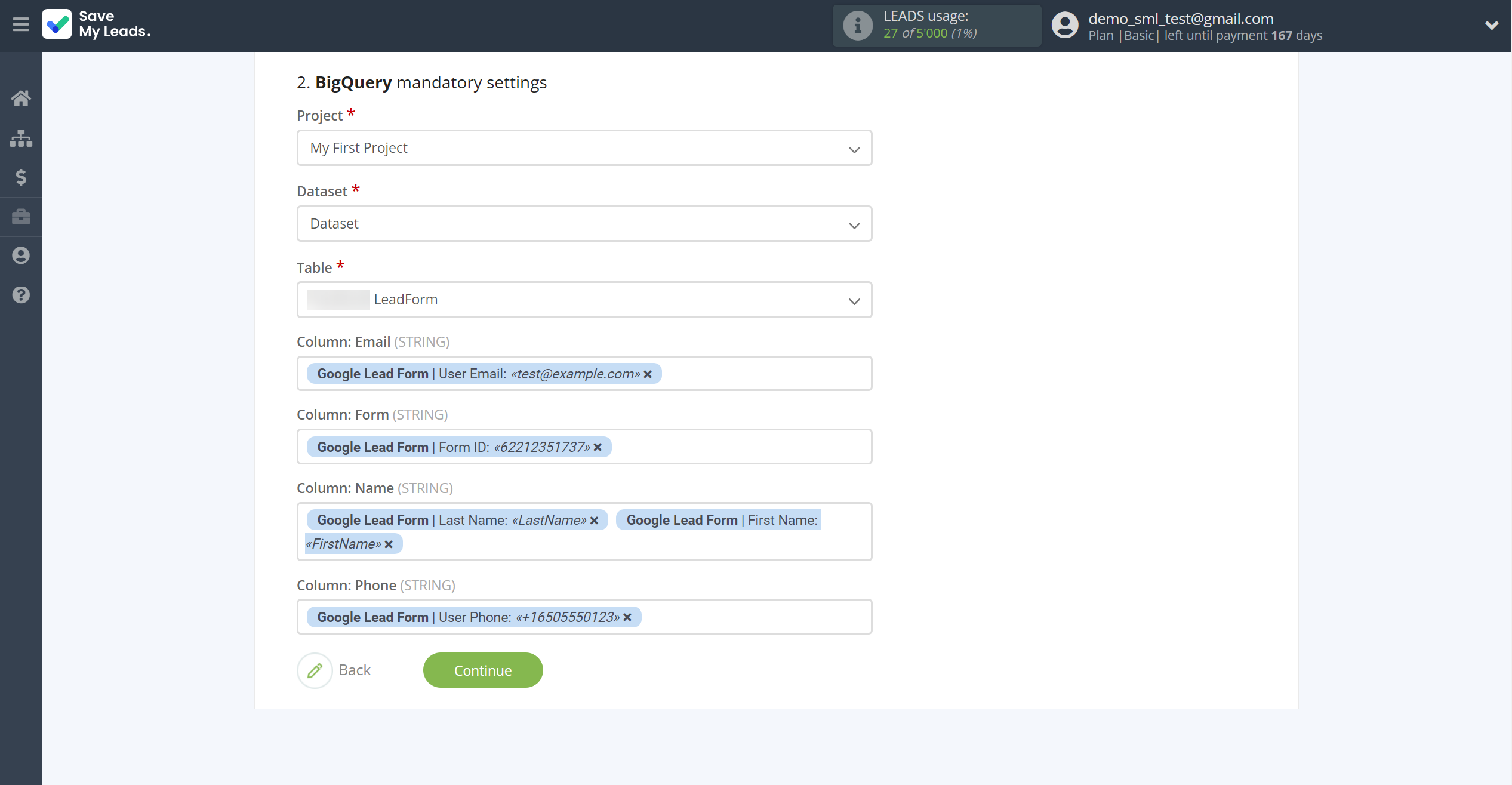Click the LEADS usage info icon
Image resolution: width=1512 pixels, height=785 pixels.
(x=858, y=26)
